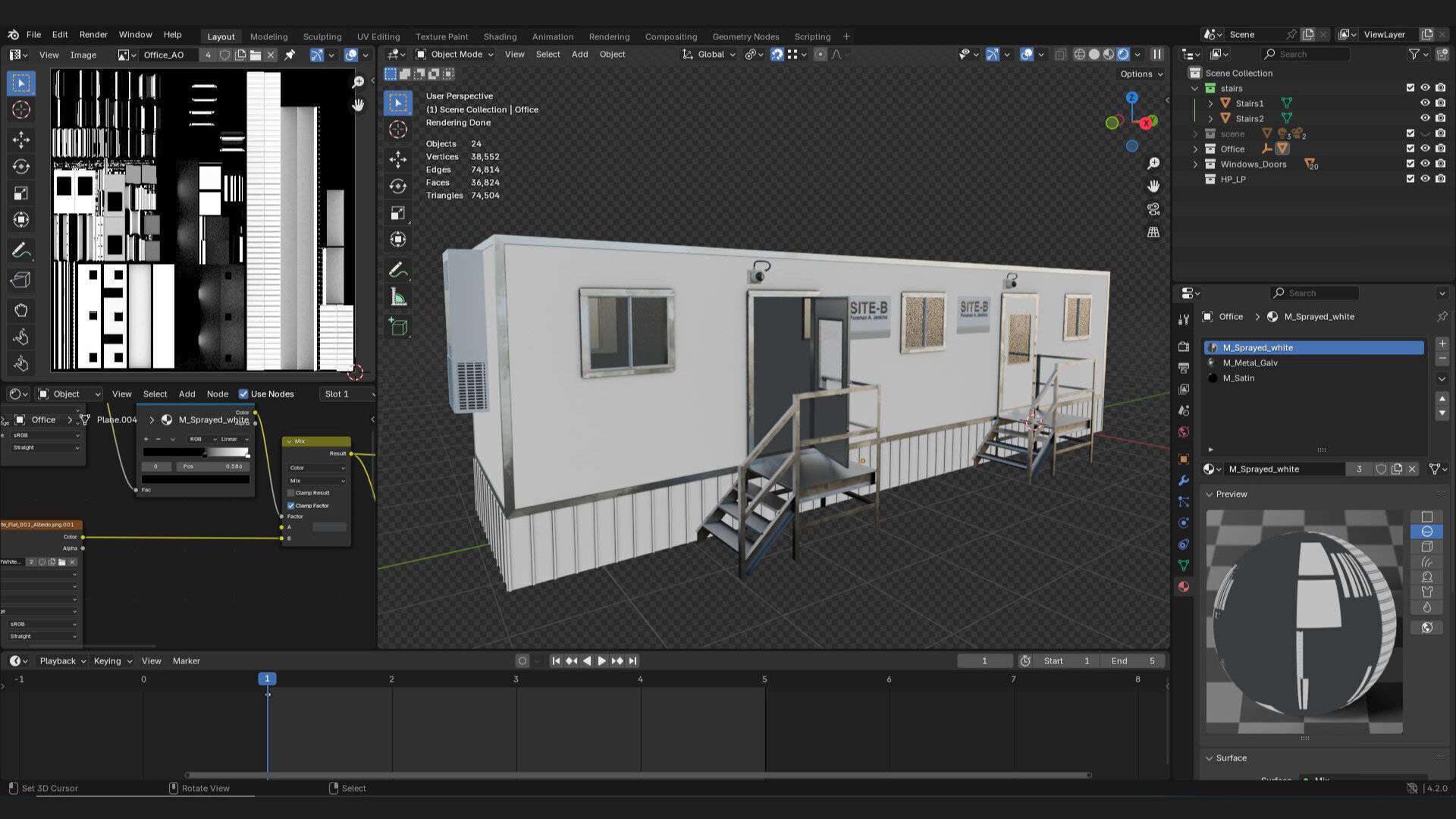Open Material properties tab icon

pos(1183,586)
